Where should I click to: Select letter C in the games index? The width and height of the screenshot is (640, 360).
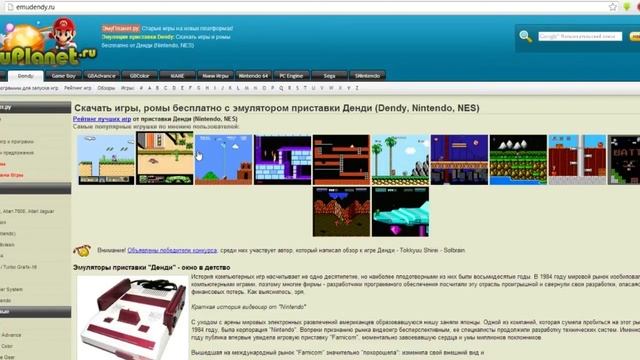[166, 88]
